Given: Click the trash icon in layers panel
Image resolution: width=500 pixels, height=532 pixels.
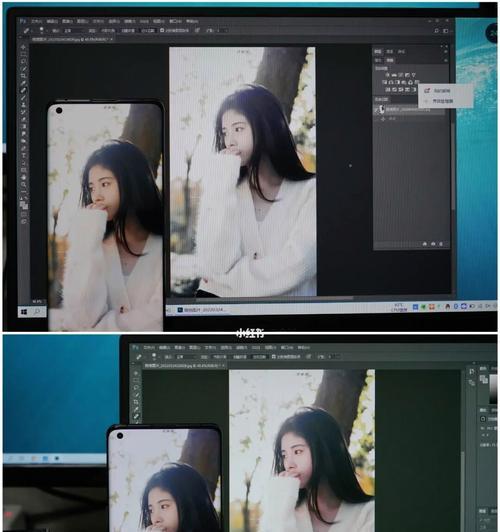Looking at the screenshot, I should pos(441,244).
